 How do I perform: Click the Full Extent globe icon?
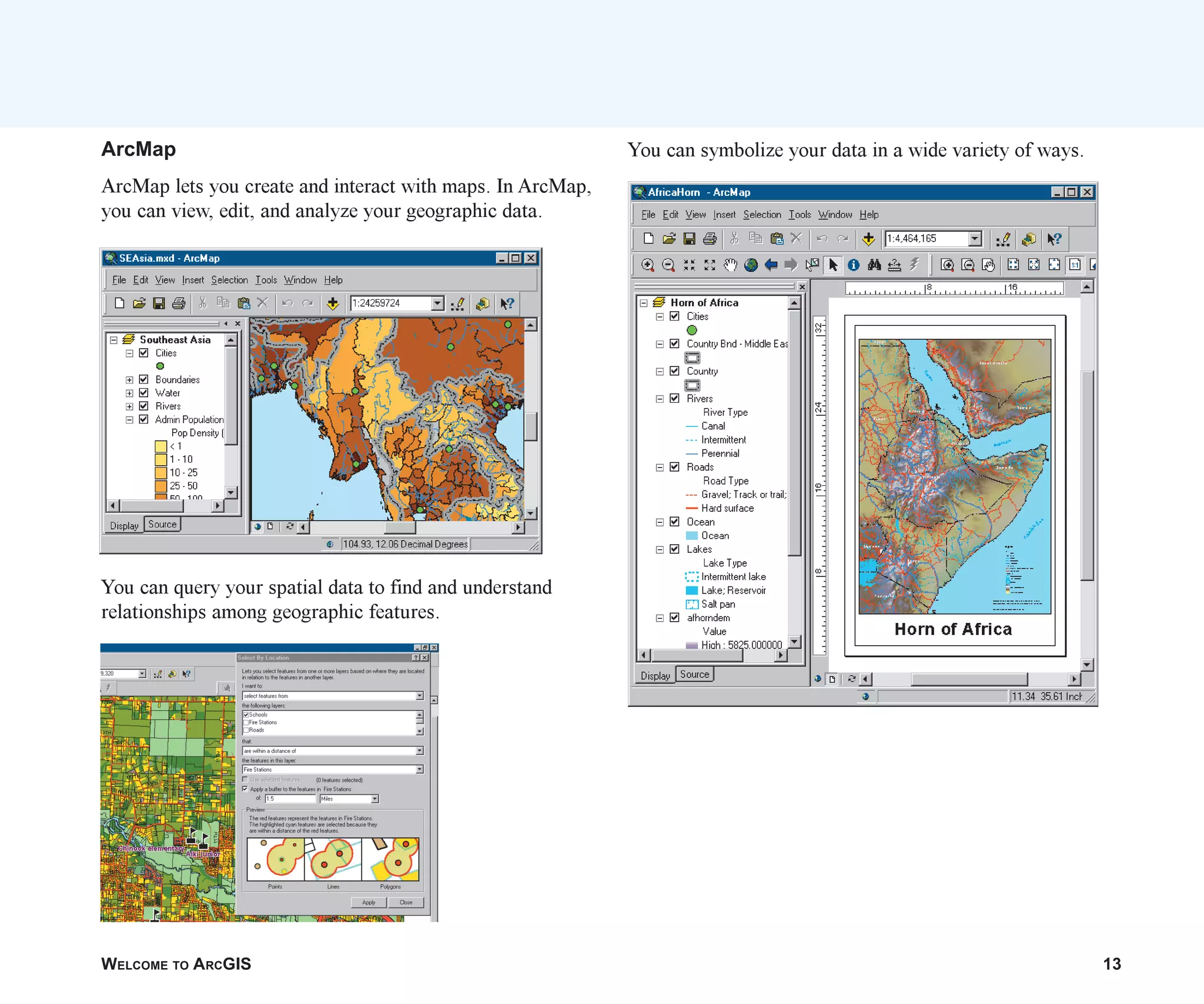(751, 265)
